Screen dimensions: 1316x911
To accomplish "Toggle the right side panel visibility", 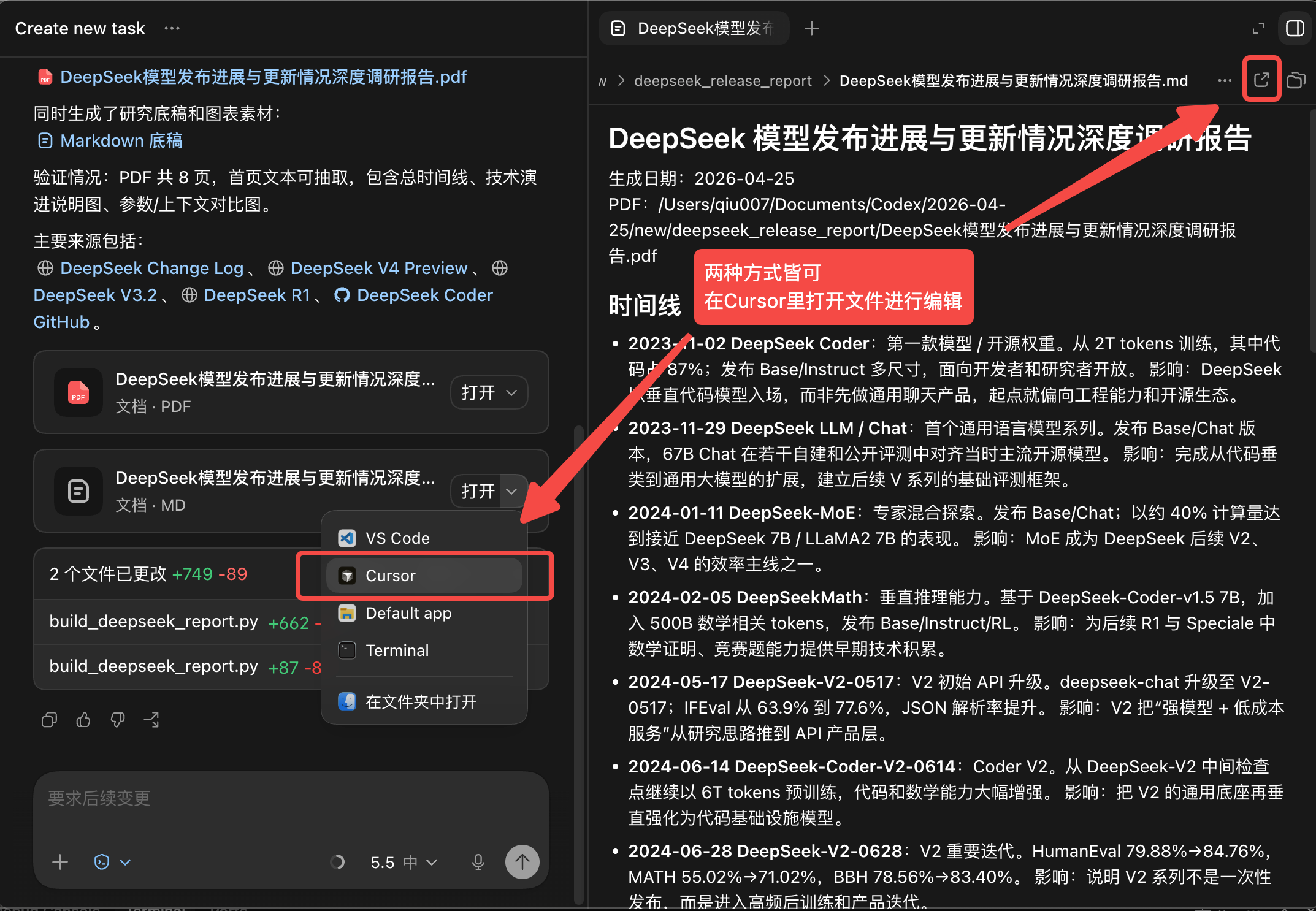I will 1295,28.
